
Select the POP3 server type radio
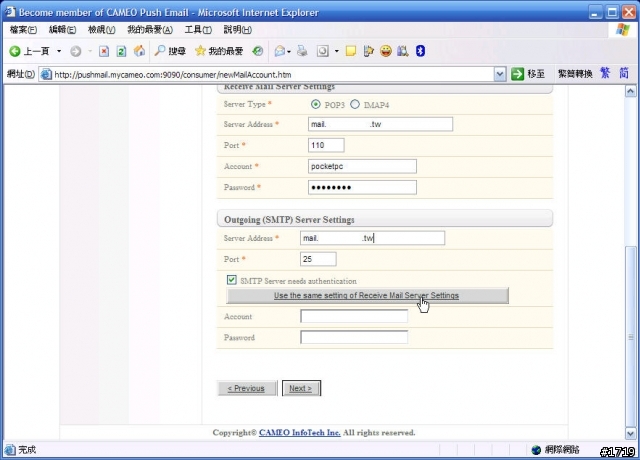(x=316, y=104)
